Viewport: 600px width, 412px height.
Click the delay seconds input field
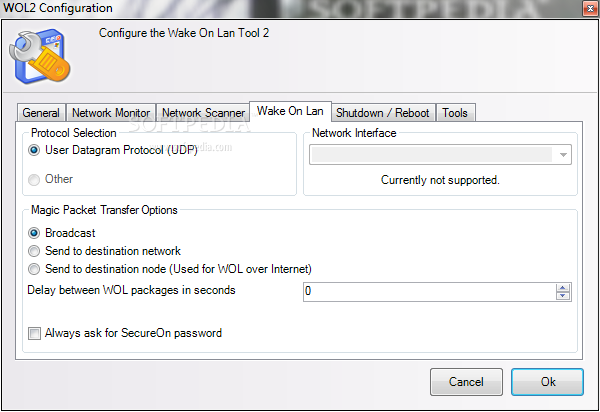(x=429, y=292)
